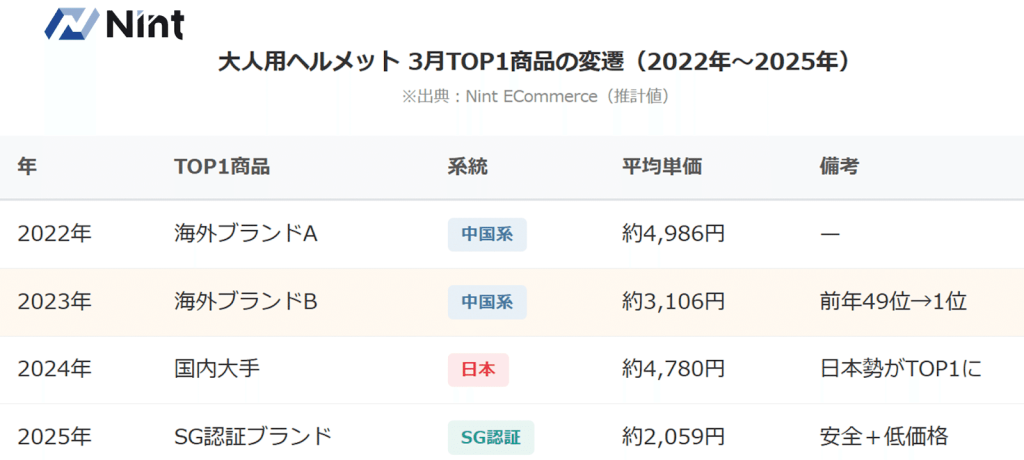
Task: Click the 中国系 badge in 2023年 row
Action: pos(487,302)
